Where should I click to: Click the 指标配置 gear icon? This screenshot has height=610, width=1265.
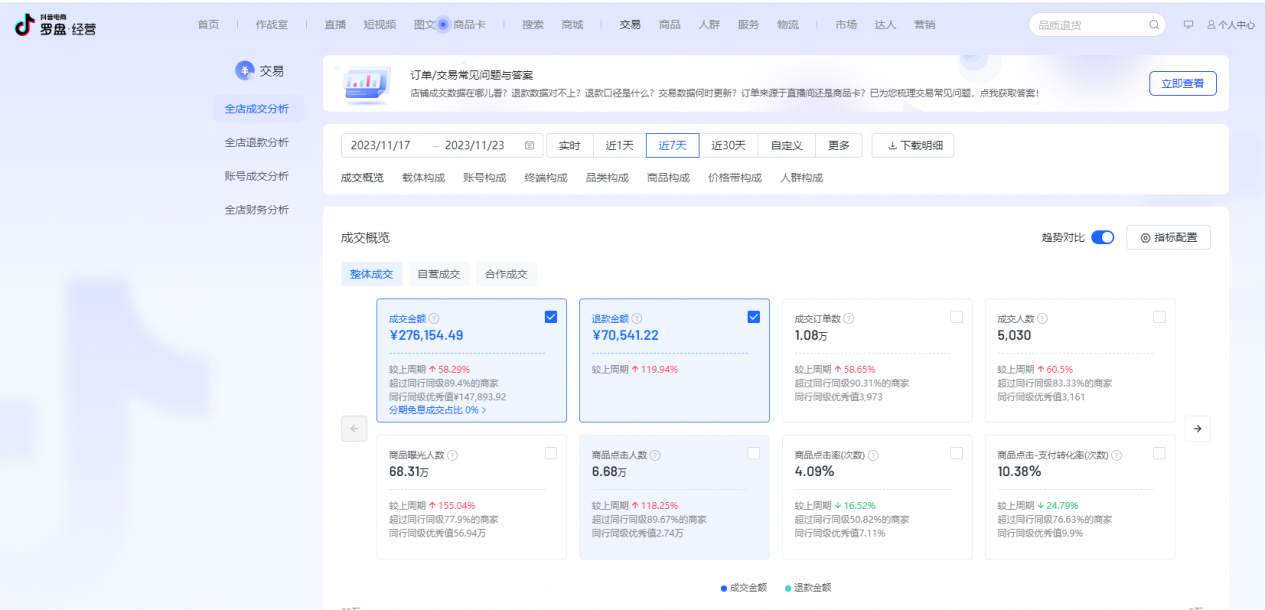click(x=1146, y=237)
